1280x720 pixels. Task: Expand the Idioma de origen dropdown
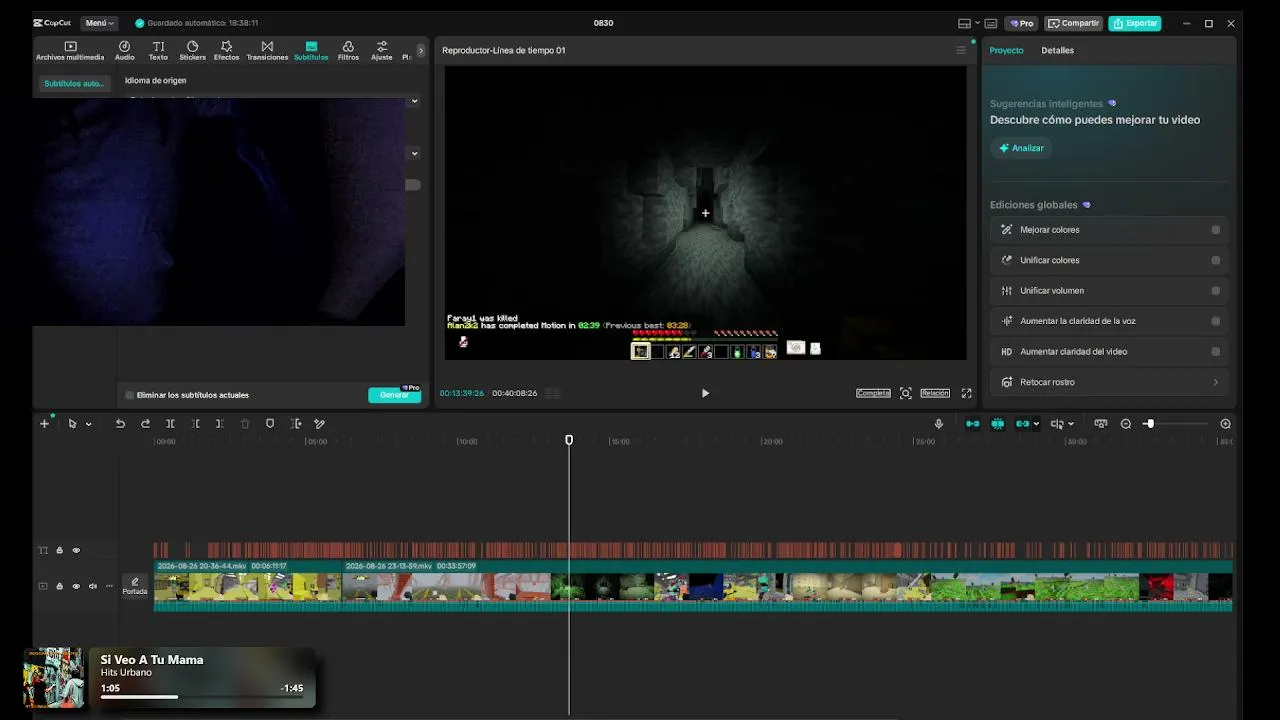pyautogui.click(x=414, y=101)
